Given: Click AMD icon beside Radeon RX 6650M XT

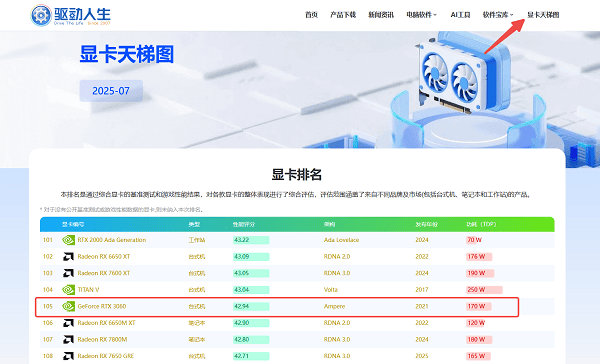Looking at the screenshot, I should coord(68,323).
